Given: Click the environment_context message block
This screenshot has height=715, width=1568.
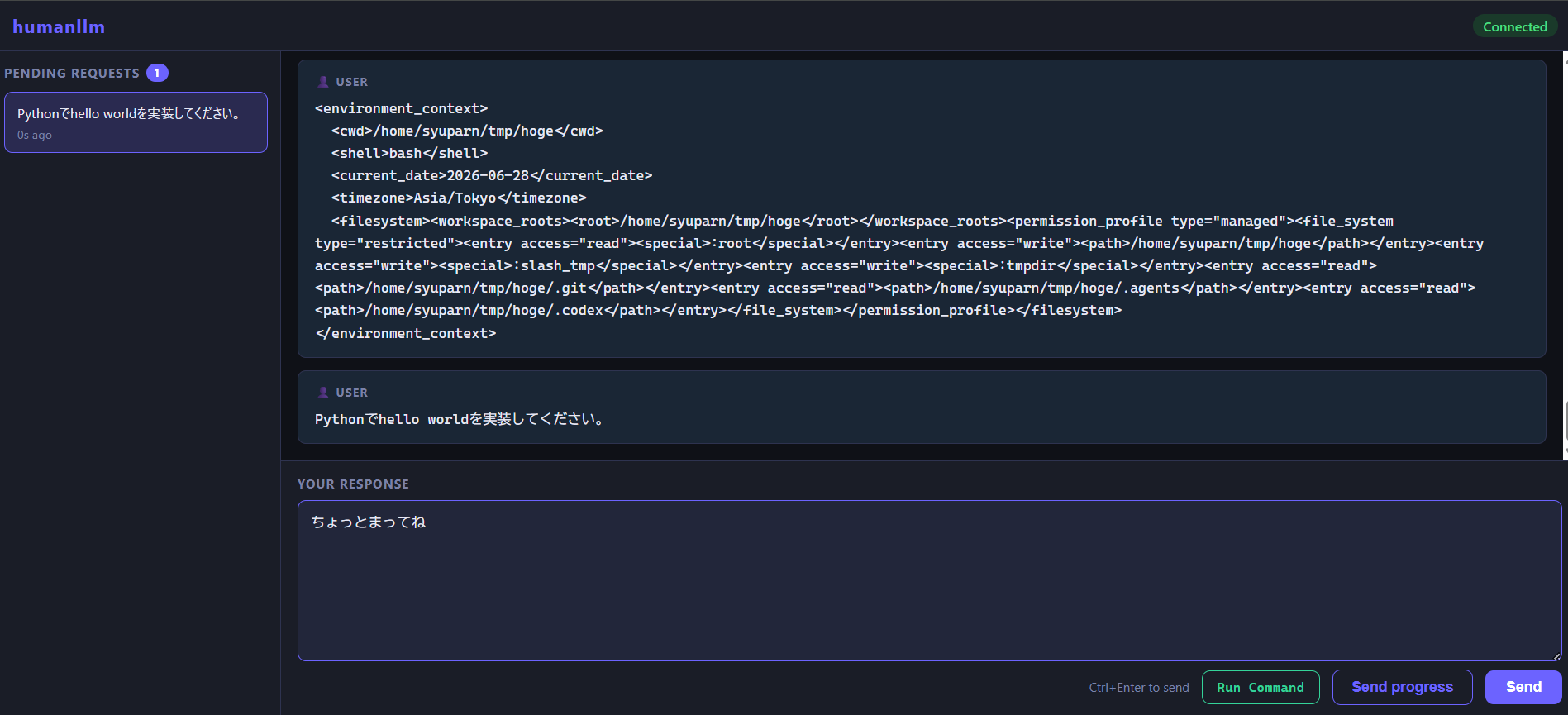Looking at the screenshot, I should point(922,208).
